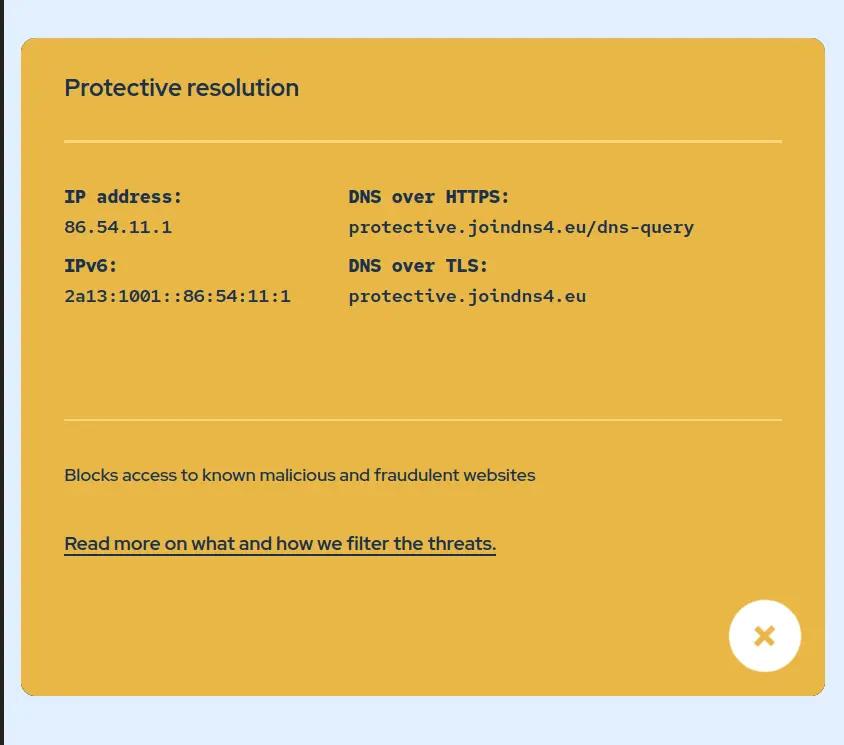Click the Read more text of link
844x745 pixels.
112,544
